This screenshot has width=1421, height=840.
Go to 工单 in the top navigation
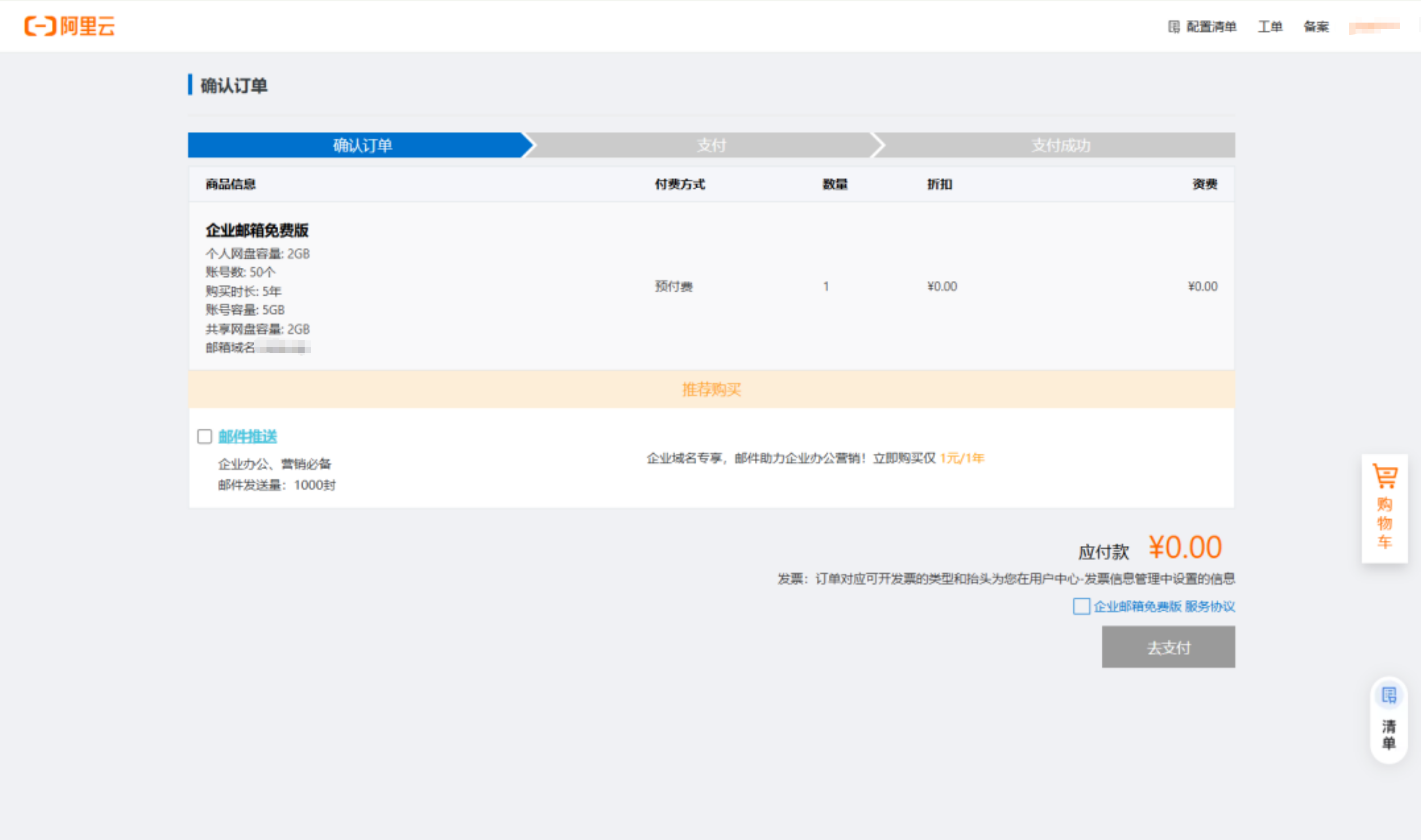coord(1270,27)
